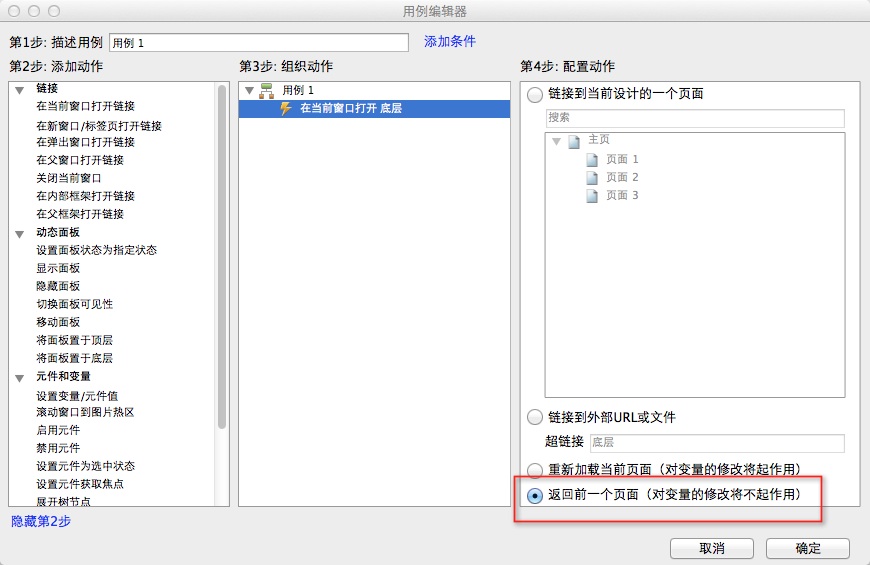The image size is (870, 565).
Task: Click the 页面 1 page icon
Action: pos(592,159)
